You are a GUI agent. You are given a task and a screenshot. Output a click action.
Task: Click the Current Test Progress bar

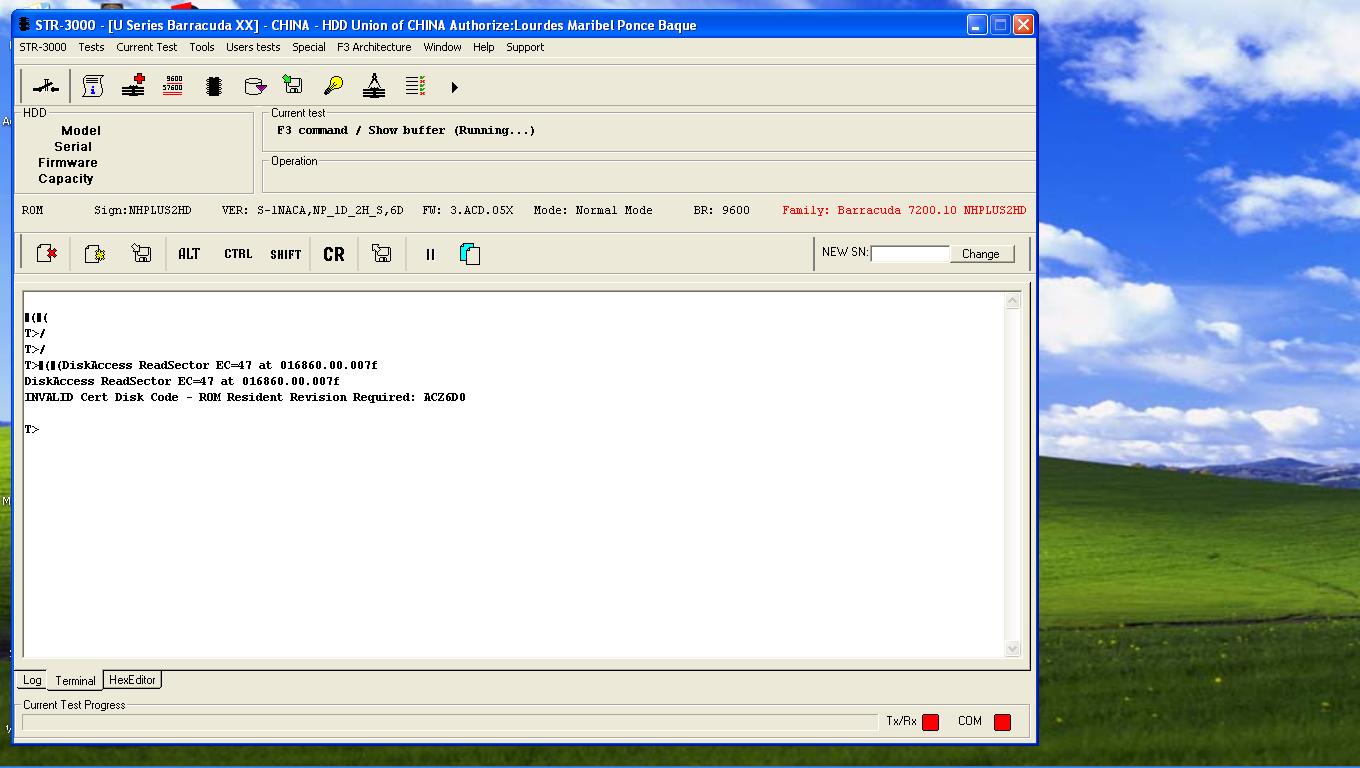click(x=449, y=722)
